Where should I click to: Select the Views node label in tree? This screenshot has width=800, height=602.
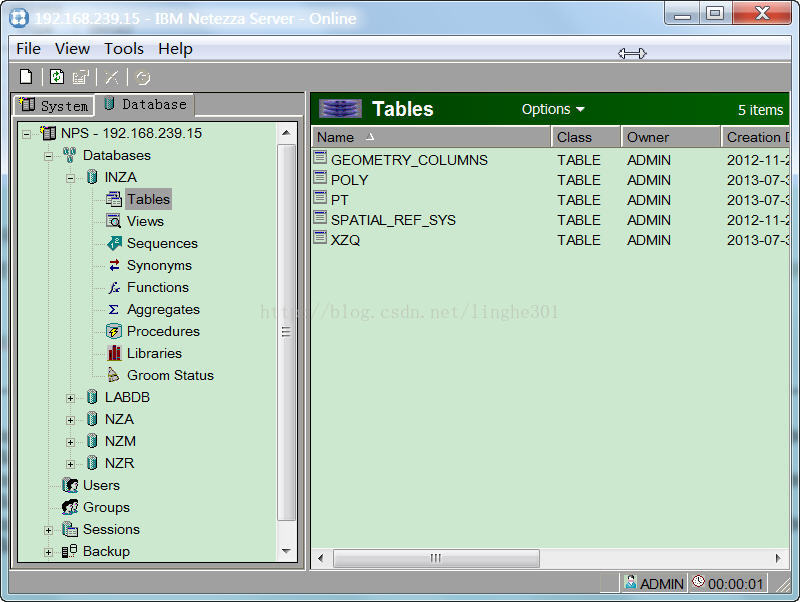pyautogui.click(x=145, y=221)
